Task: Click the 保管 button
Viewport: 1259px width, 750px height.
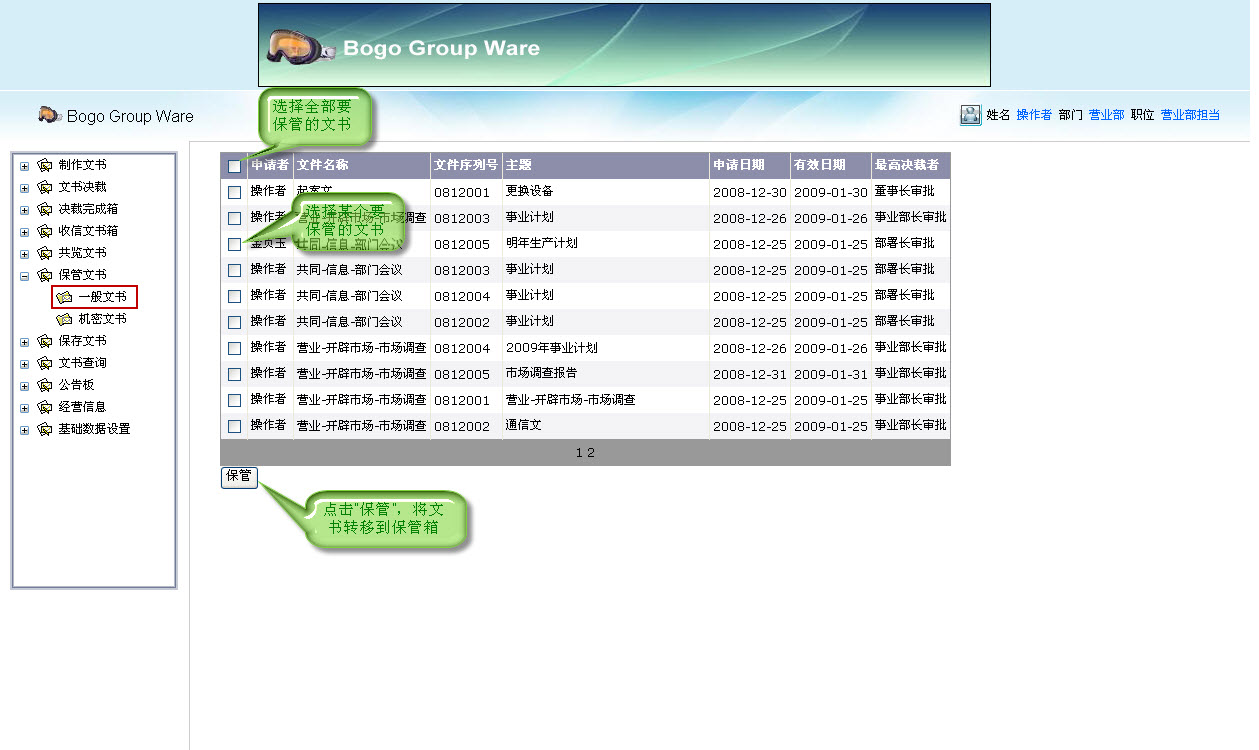Action: coord(239,476)
